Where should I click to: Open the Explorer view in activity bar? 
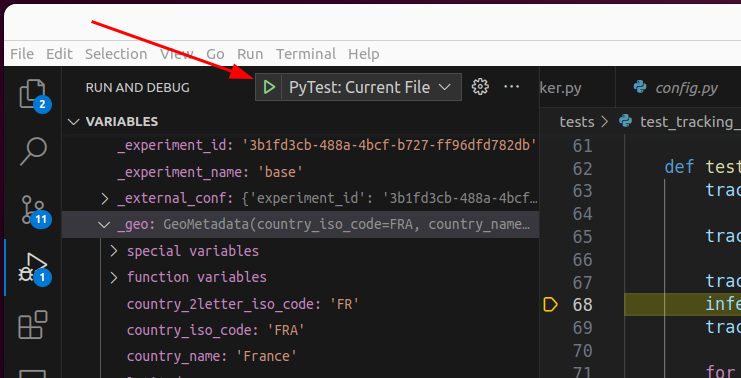(x=32, y=94)
